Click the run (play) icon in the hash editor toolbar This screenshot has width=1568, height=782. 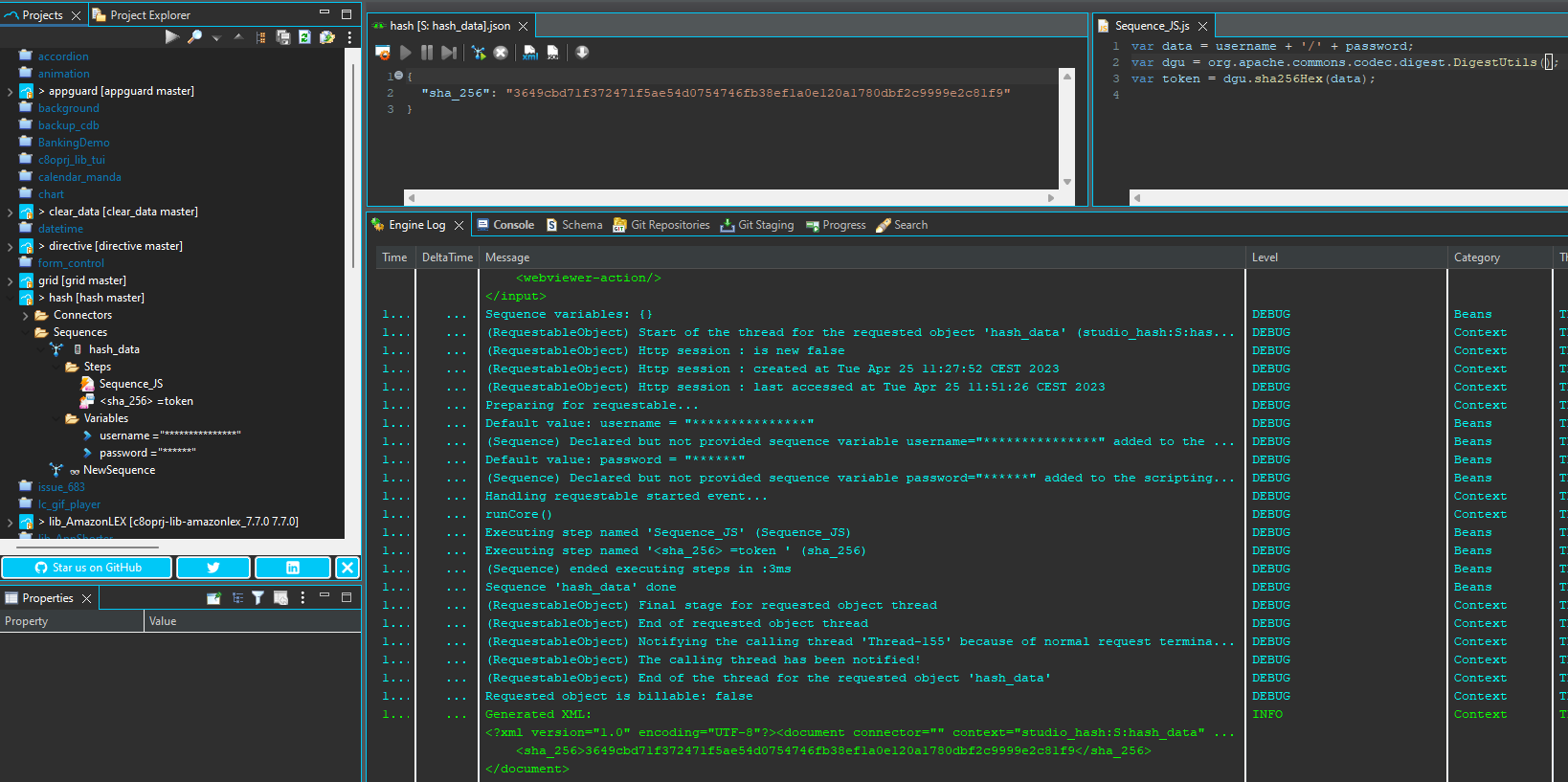[406, 53]
